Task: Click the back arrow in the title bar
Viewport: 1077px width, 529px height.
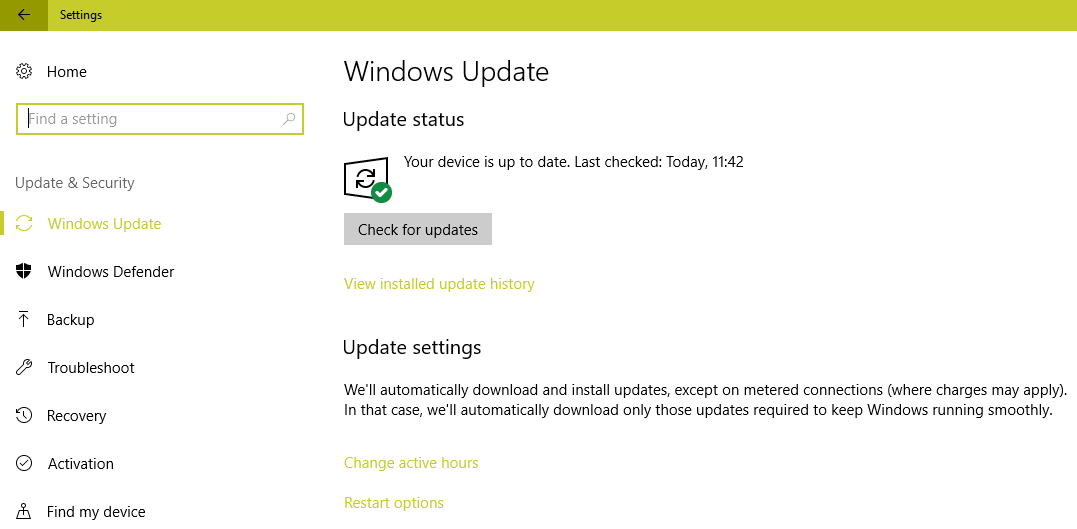Action: [23, 15]
